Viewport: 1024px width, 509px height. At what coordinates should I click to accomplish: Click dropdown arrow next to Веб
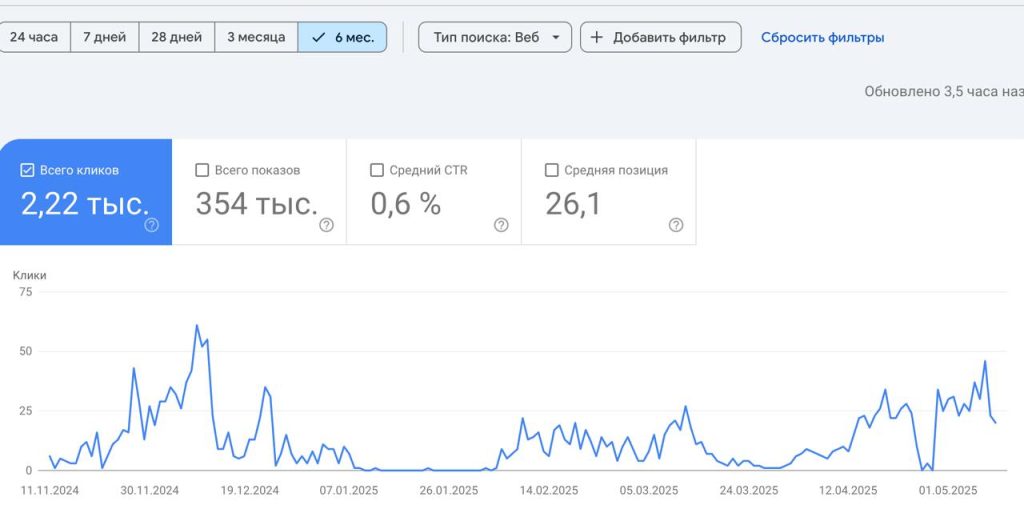[556, 37]
